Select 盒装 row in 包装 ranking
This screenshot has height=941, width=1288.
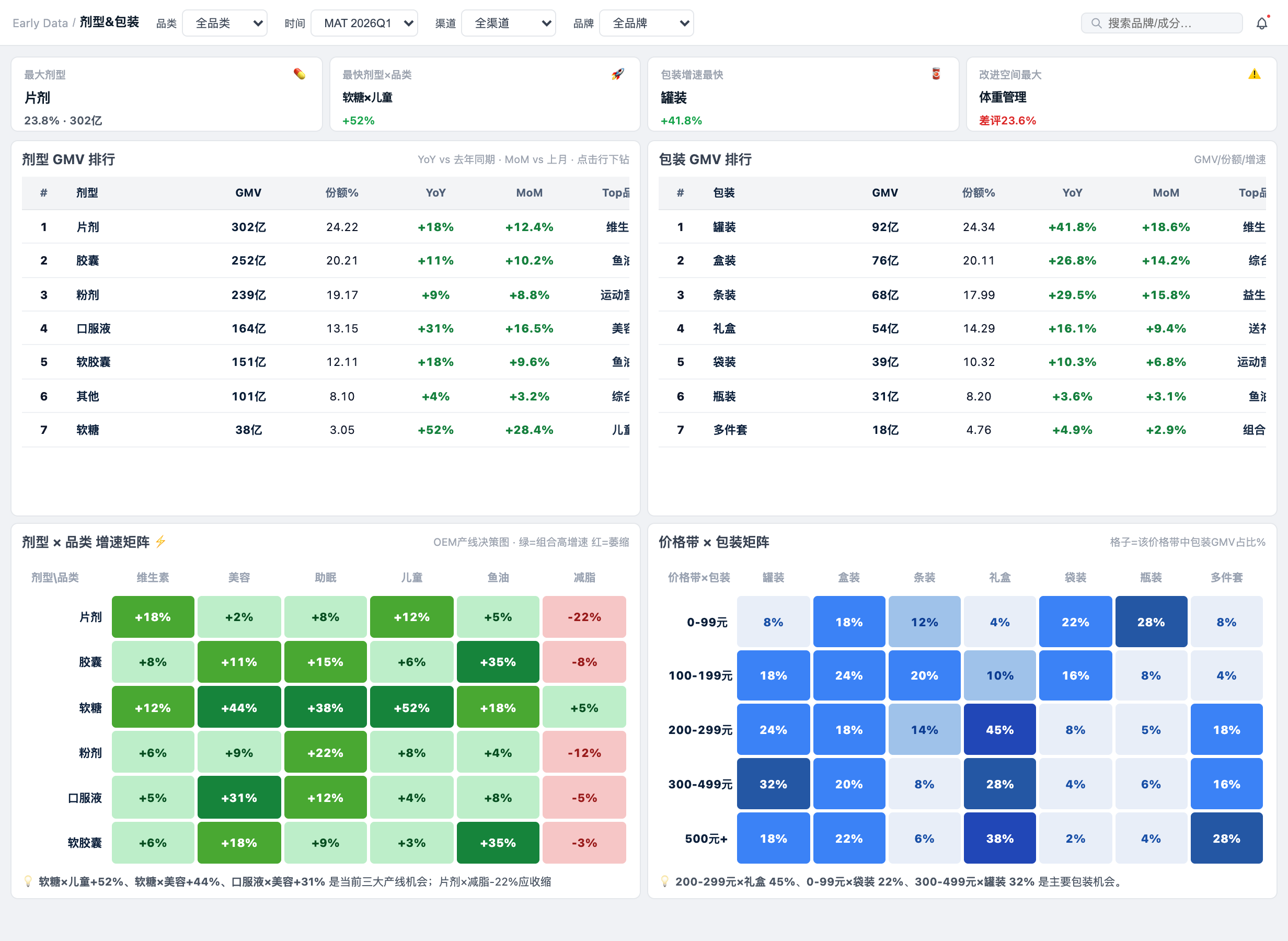click(x=962, y=261)
